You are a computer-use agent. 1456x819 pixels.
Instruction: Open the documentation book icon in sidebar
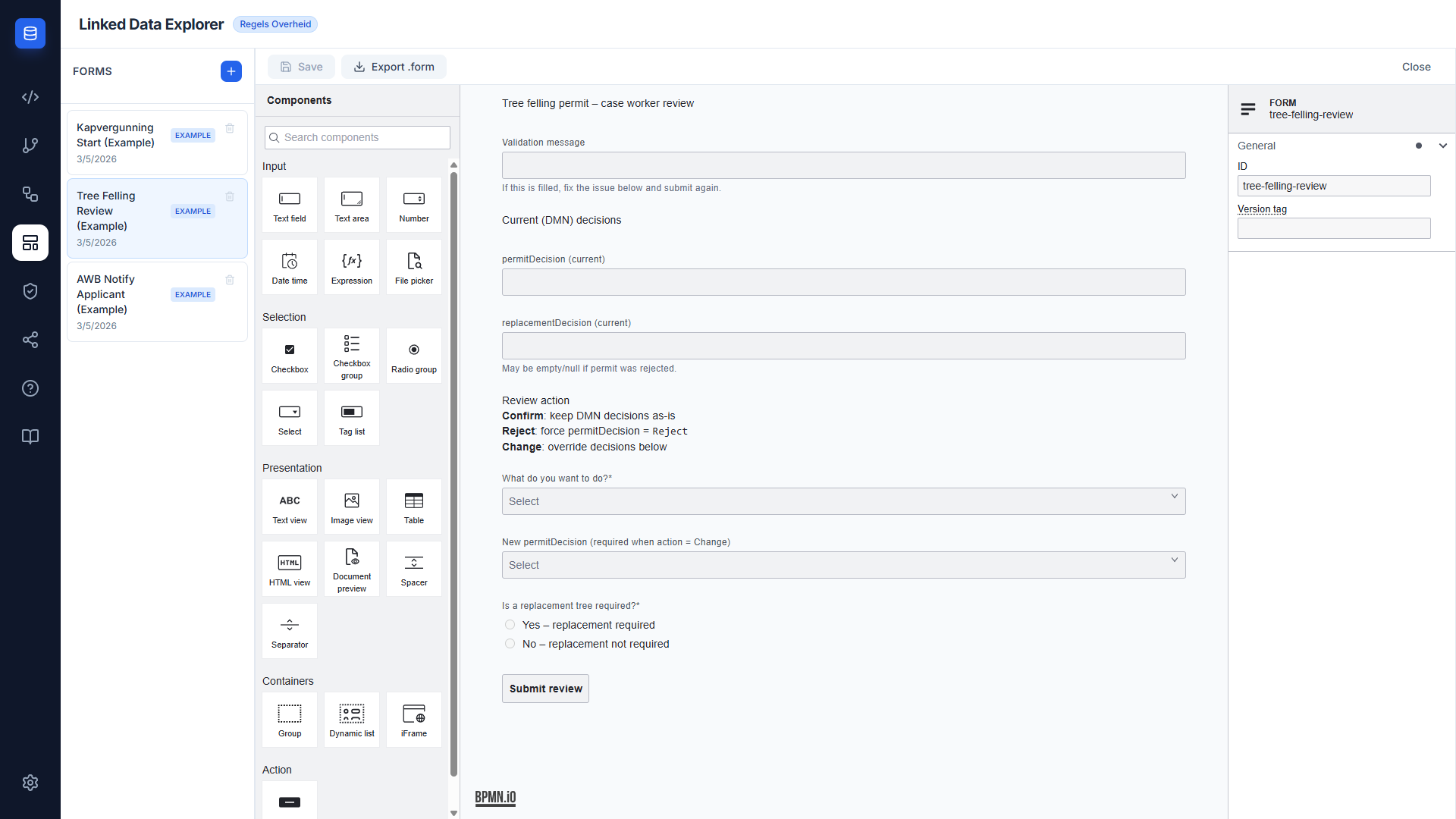click(x=30, y=437)
